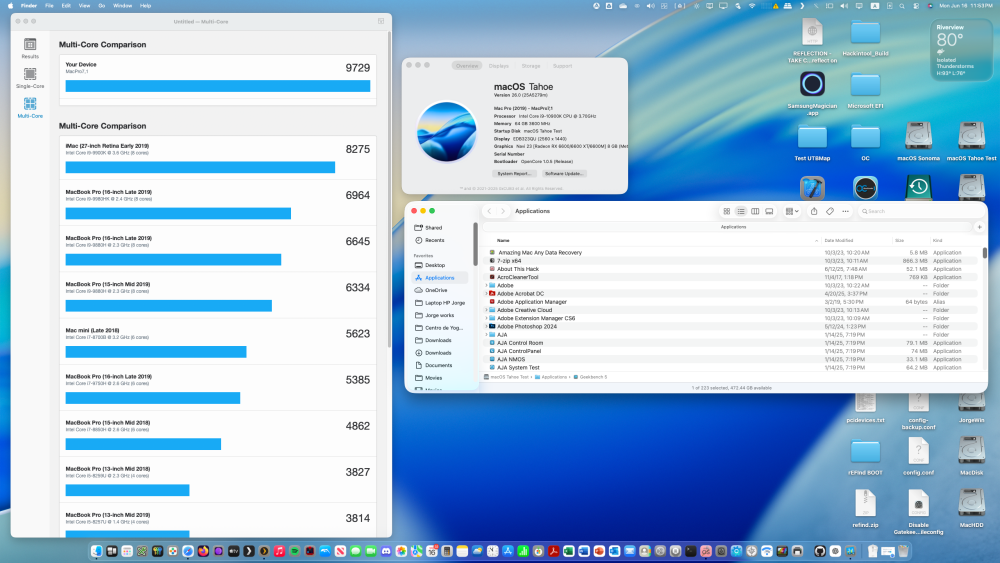The image size is (1000, 563).
Task: Open the Riverview weather widget
Action: coord(962,50)
